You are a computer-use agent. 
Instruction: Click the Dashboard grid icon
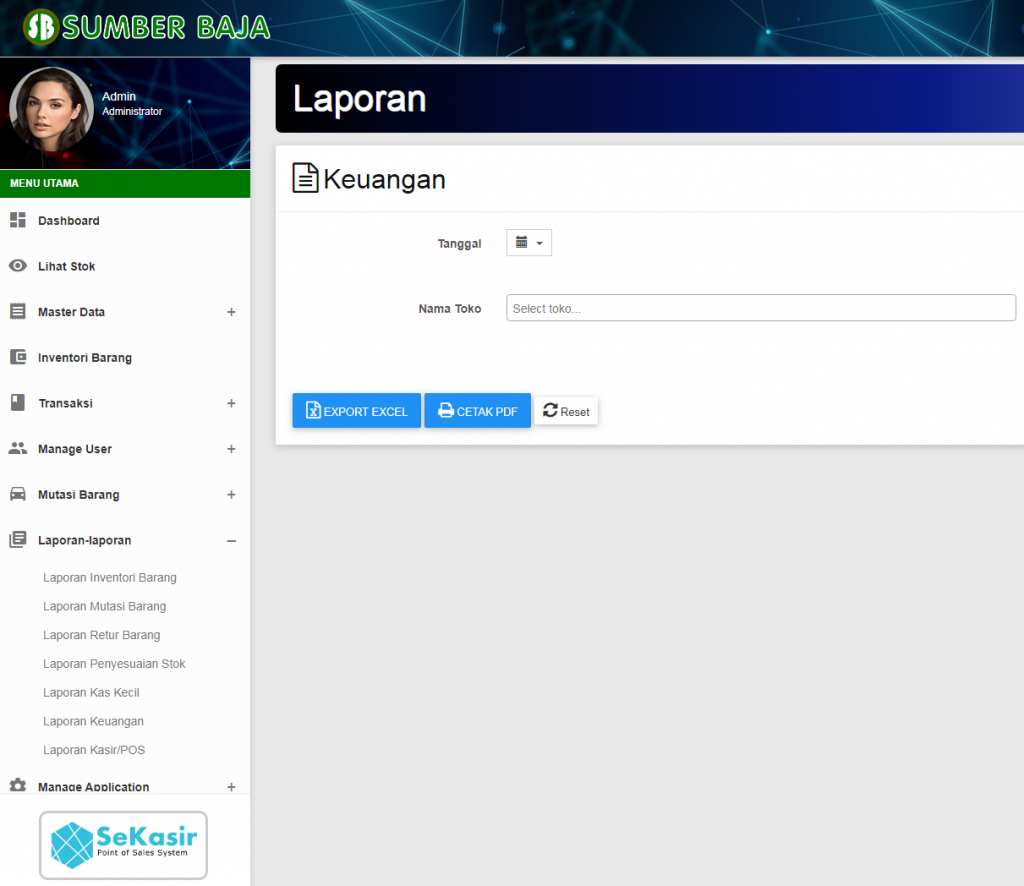(x=18, y=220)
